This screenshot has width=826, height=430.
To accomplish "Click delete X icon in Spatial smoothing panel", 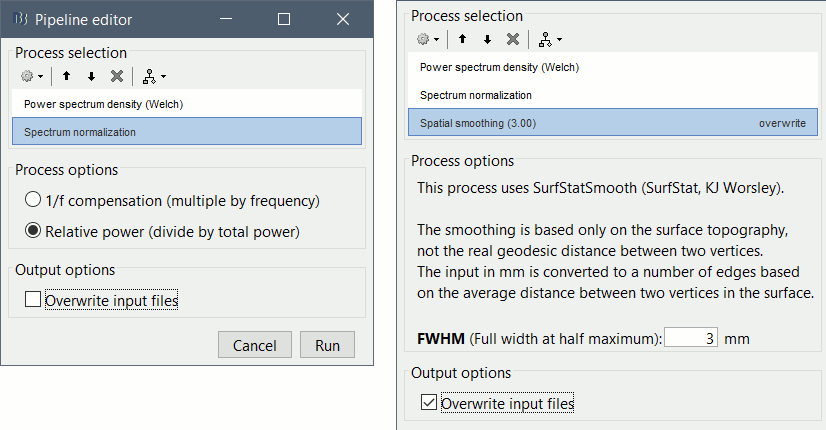I will [x=513, y=39].
